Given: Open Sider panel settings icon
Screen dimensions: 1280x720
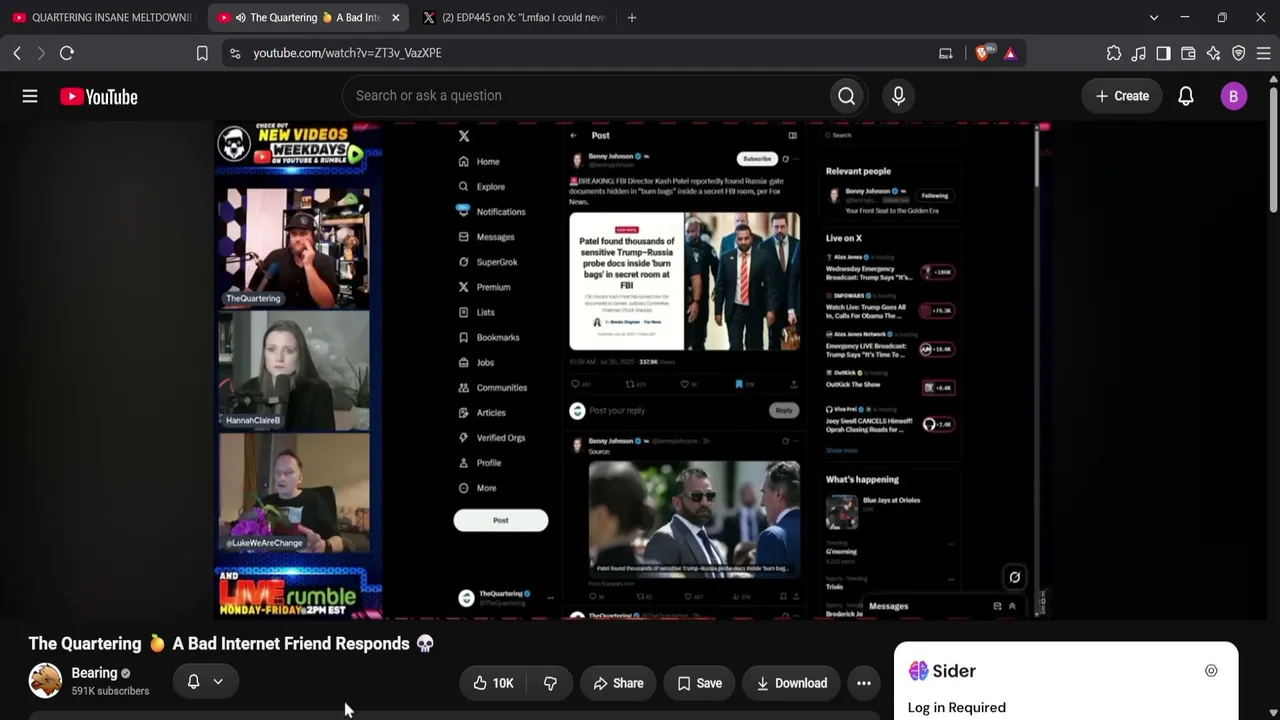Looking at the screenshot, I should pyautogui.click(x=1211, y=671).
